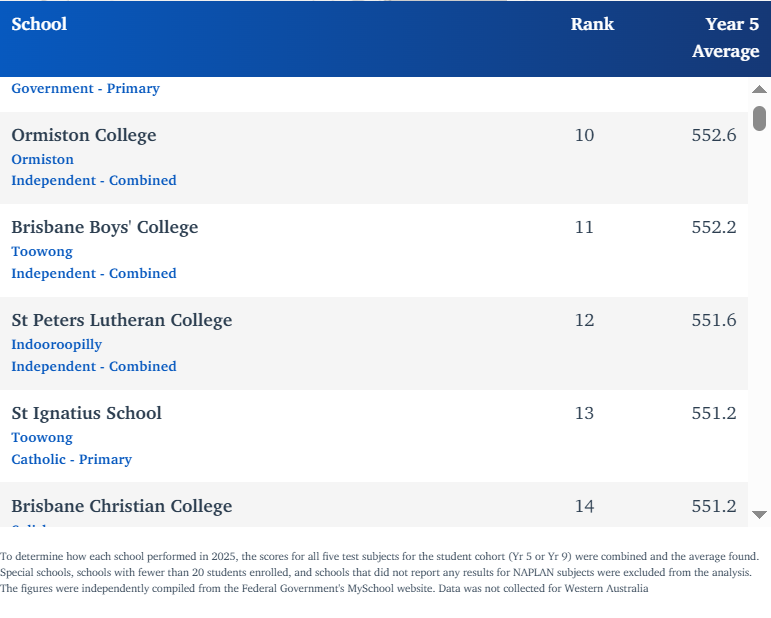Select Independent - Combined under St Peters
The image size is (771, 618).
[x=94, y=367]
